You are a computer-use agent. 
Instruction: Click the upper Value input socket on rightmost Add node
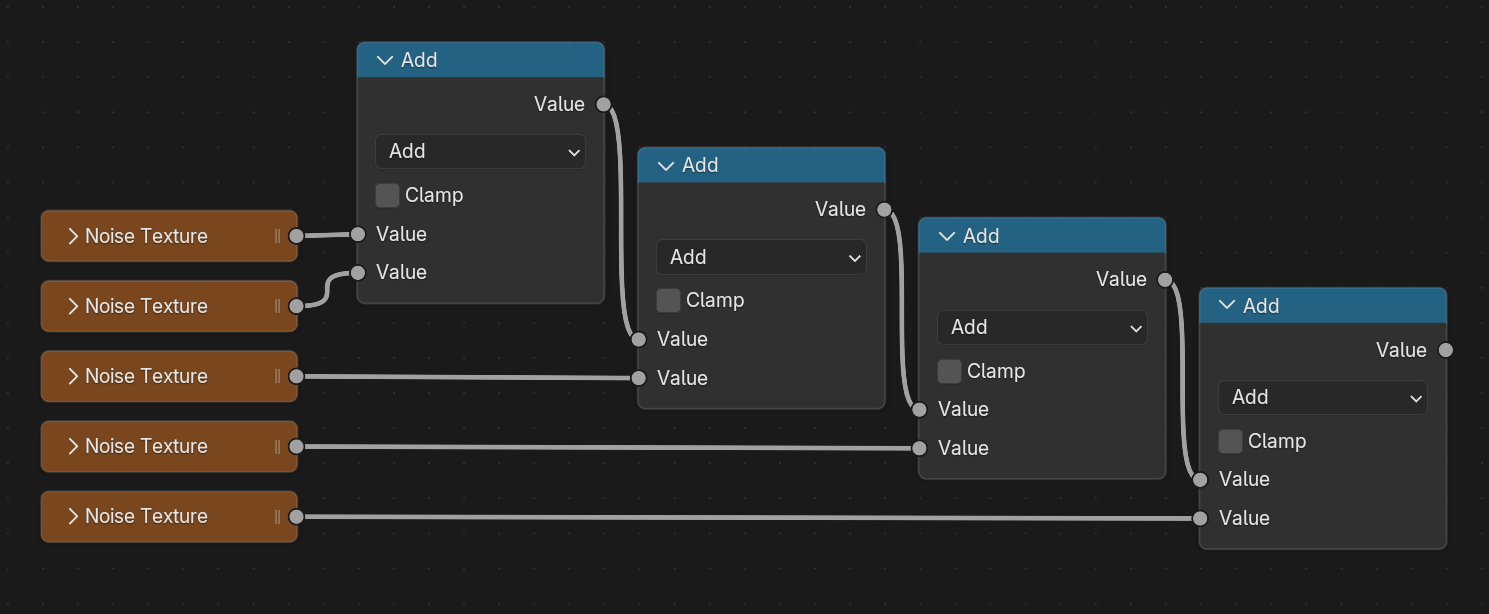(1200, 479)
